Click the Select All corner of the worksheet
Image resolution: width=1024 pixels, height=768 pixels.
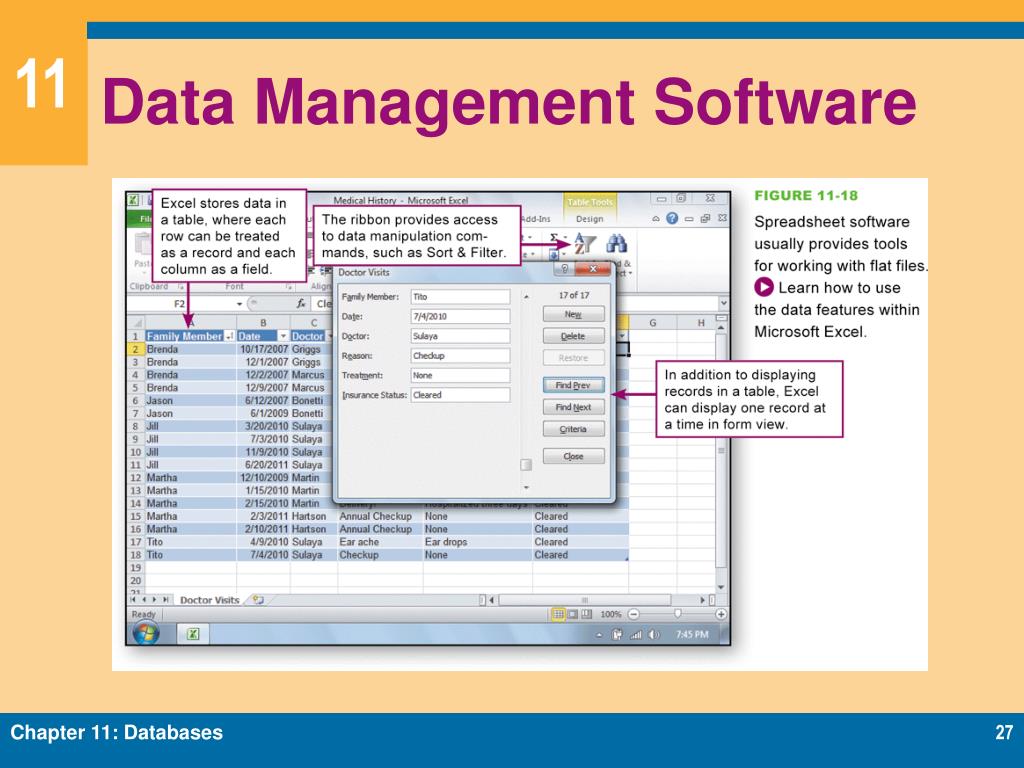coord(136,323)
